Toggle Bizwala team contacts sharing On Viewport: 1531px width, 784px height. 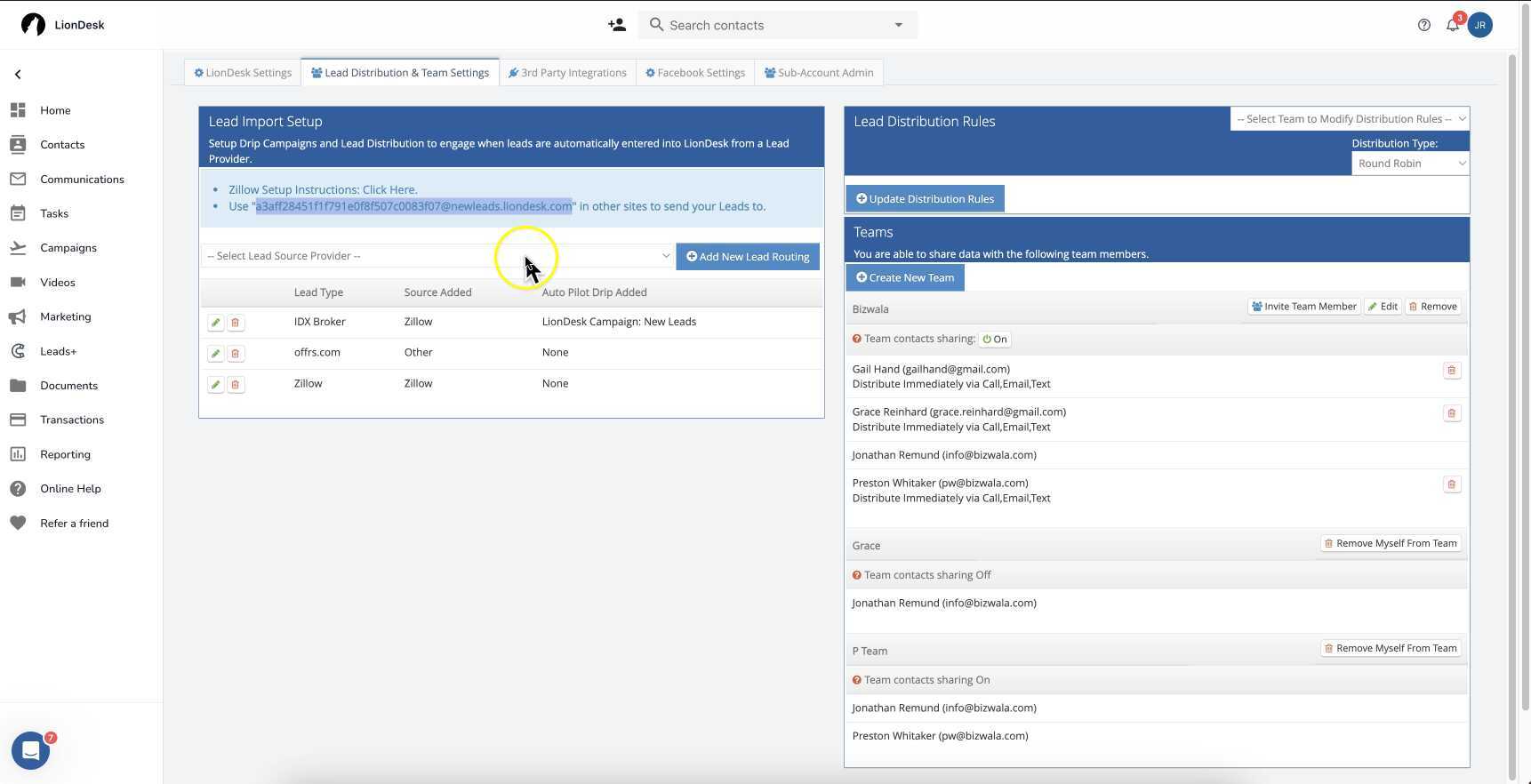coord(995,340)
